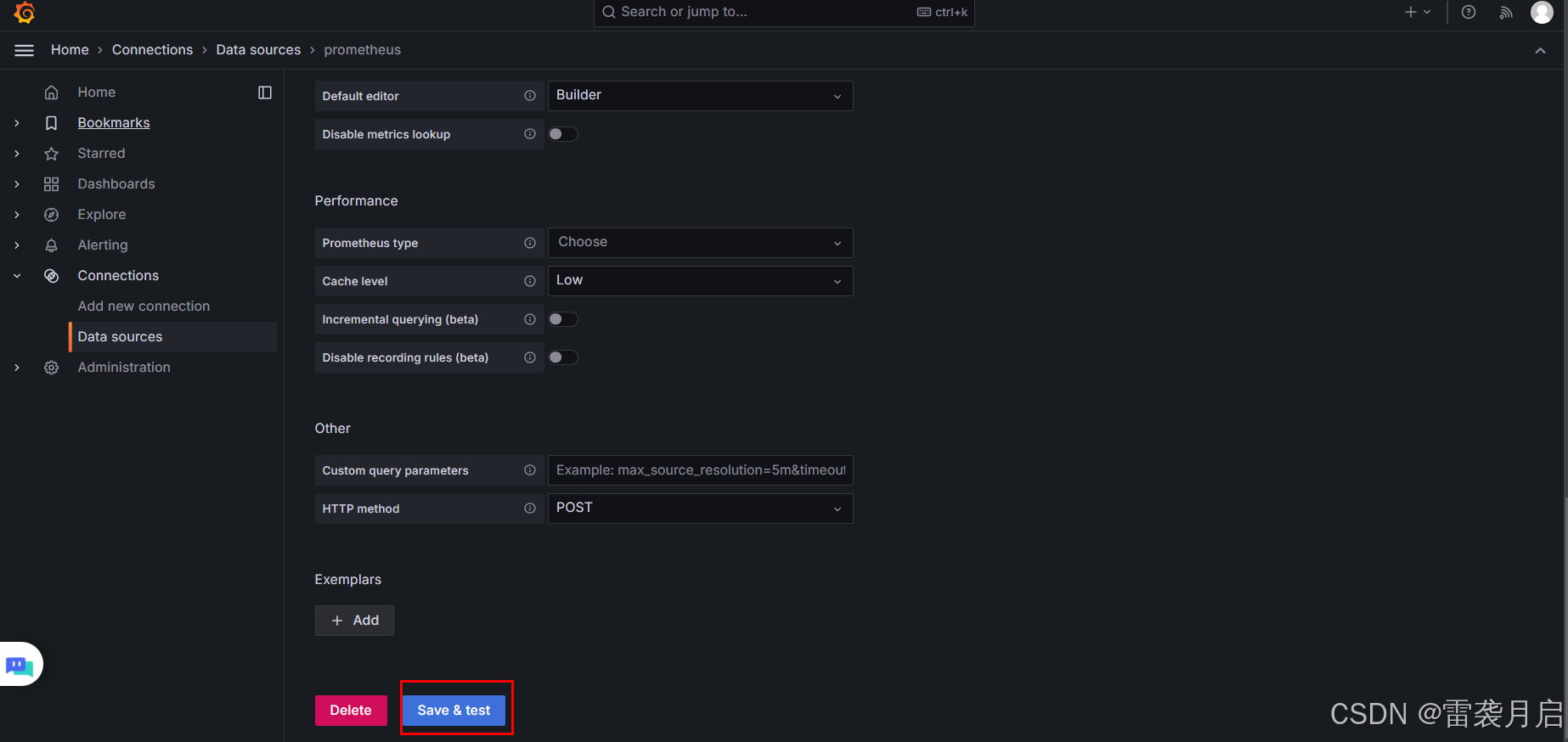Screen dimensions: 1568x742
Task: Open the hamburger navigation menu
Action: (x=25, y=50)
